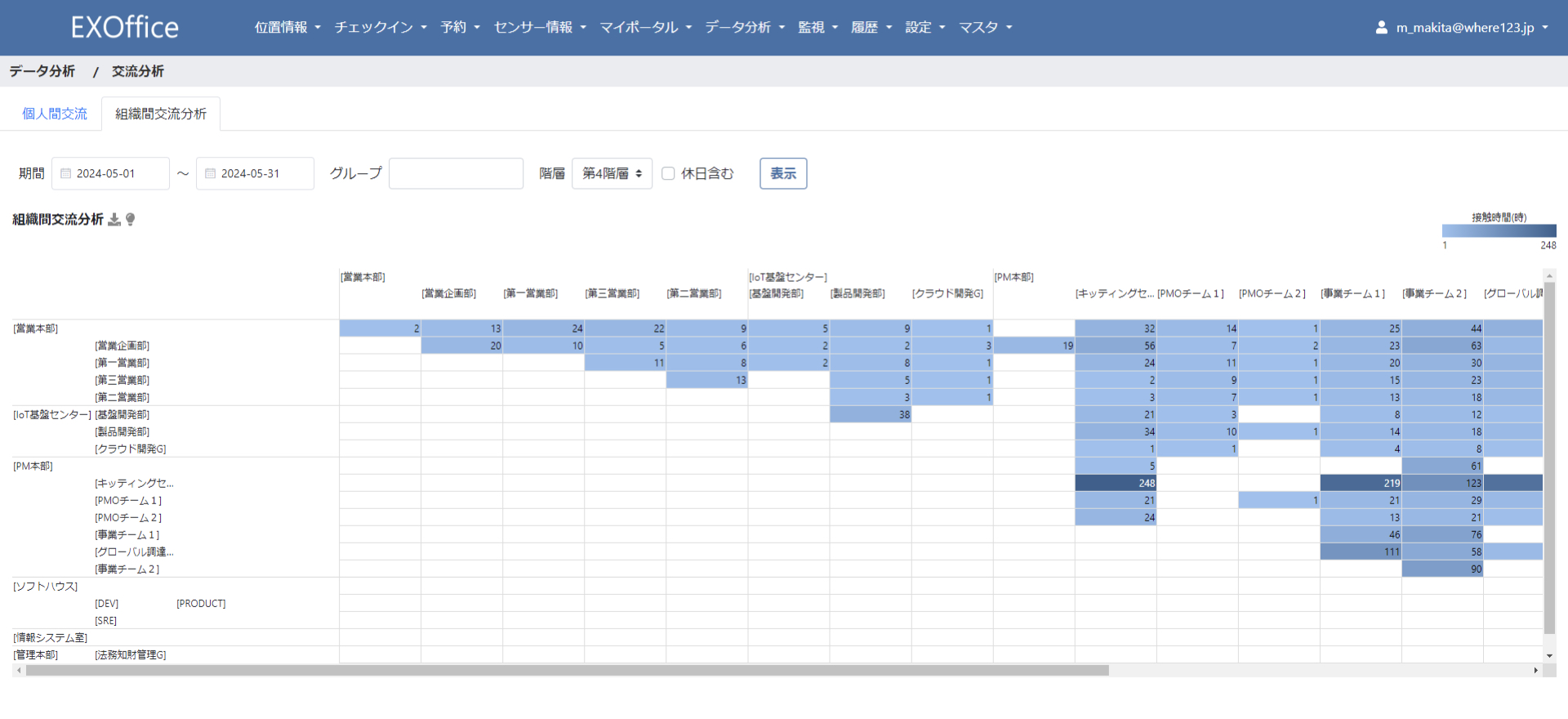Click down arrow of vertical scrollbar
The width and height of the screenshot is (1568, 719).
click(1549, 655)
